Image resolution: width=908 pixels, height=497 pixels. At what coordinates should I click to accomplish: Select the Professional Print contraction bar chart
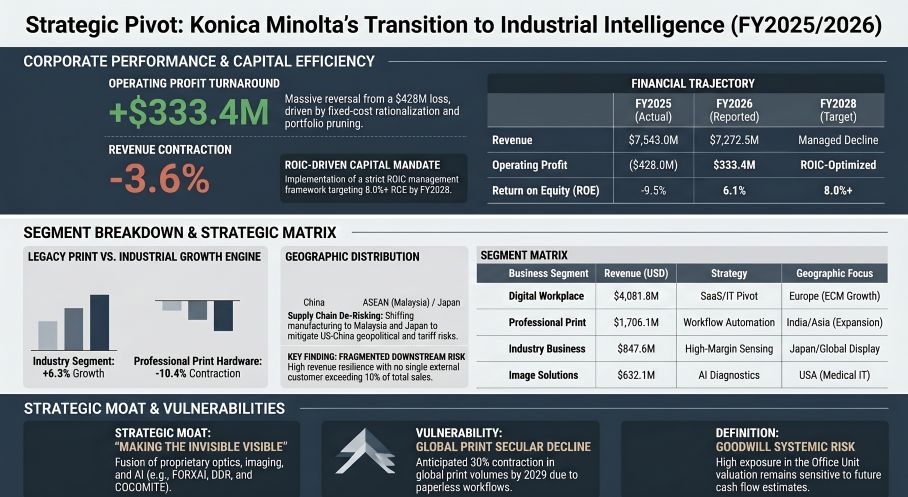pos(197,315)
